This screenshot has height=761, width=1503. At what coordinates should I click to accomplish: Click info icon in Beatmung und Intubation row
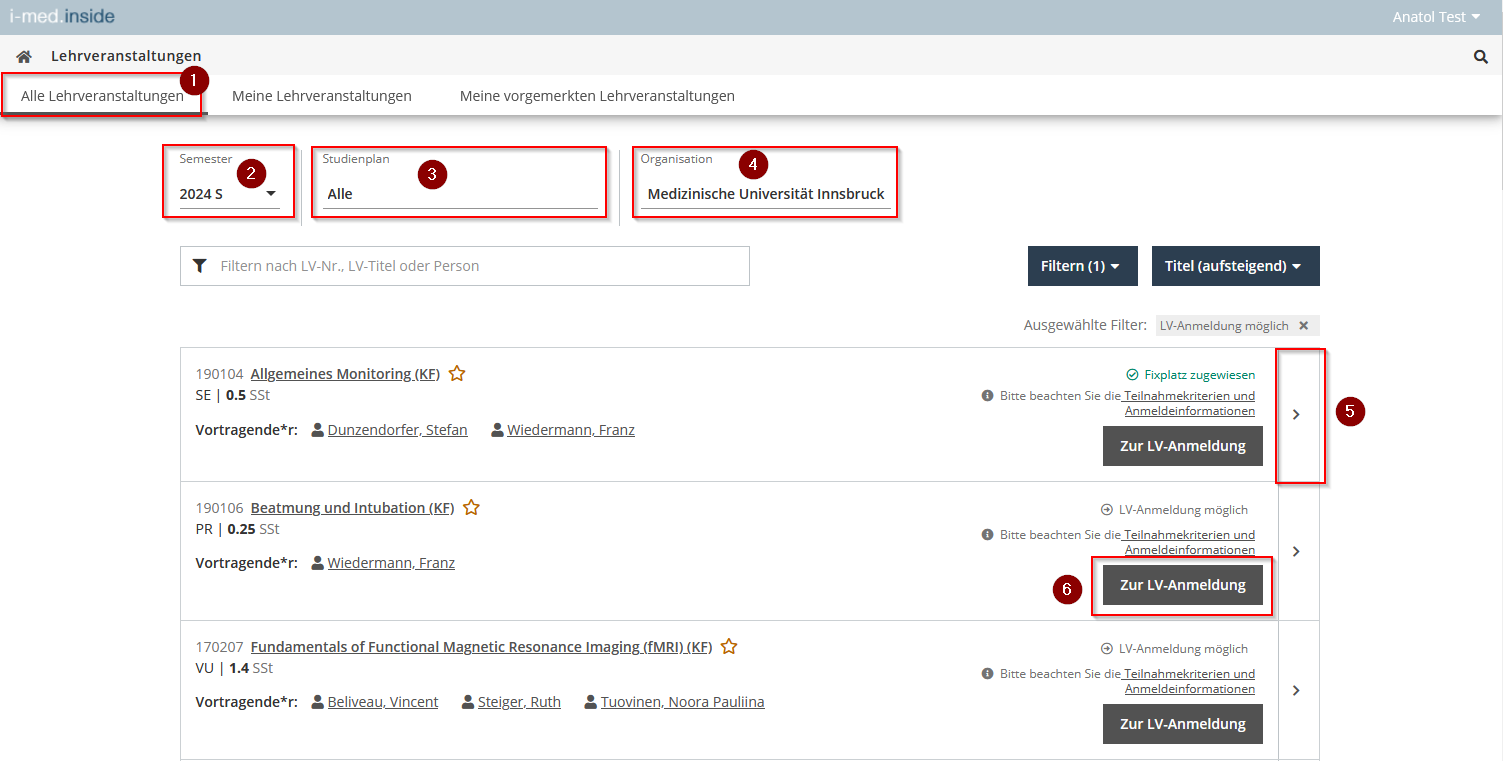point(988,535)
